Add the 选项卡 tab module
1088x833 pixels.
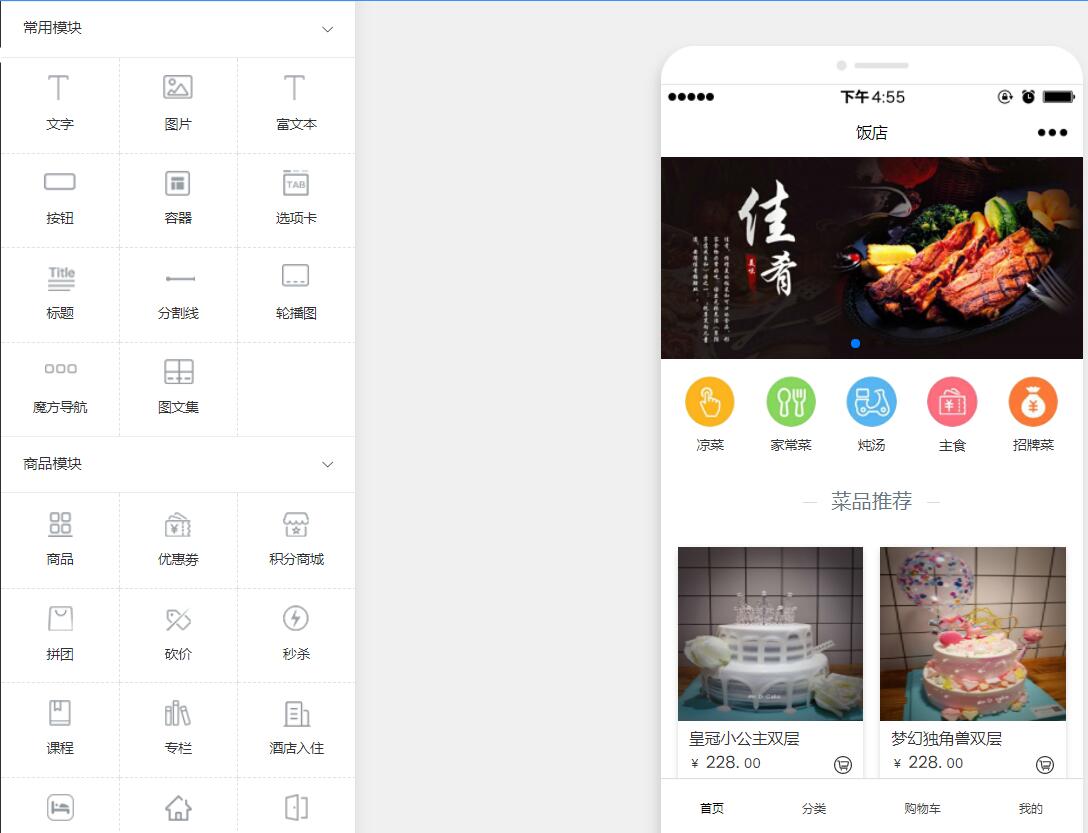(296, 199)
